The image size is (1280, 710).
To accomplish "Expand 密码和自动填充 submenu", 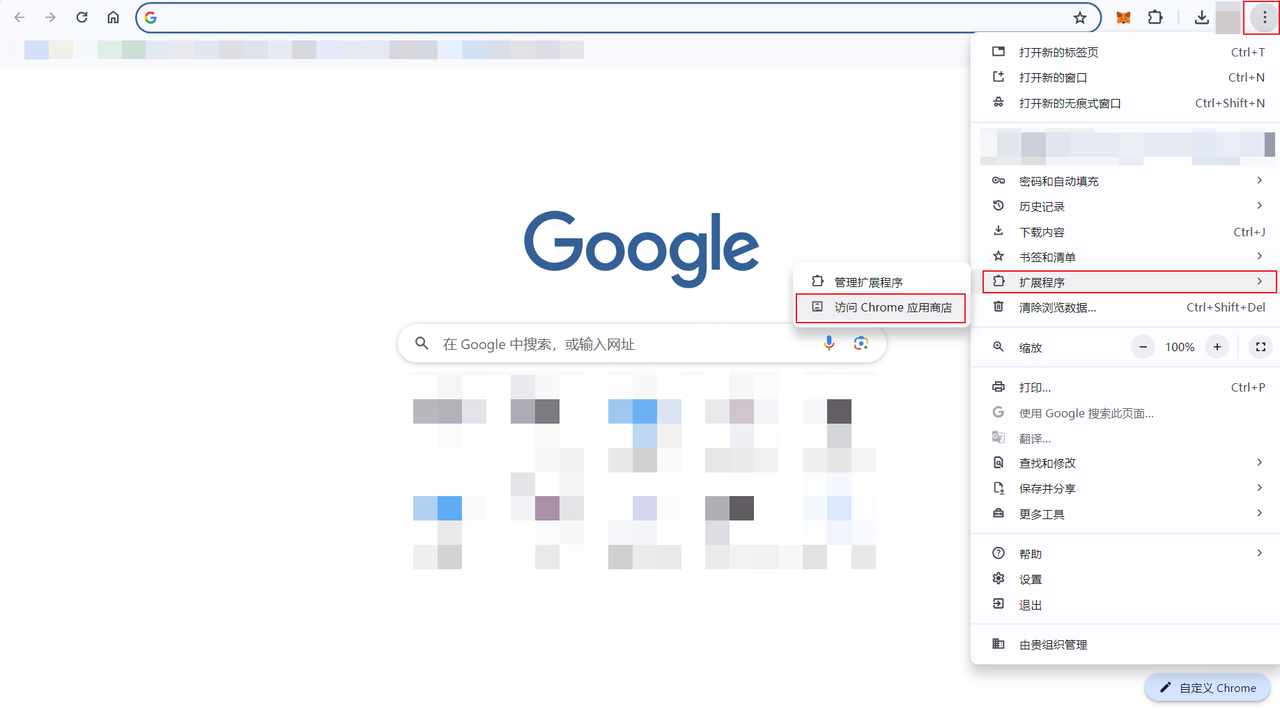I will click(1125, 181).
